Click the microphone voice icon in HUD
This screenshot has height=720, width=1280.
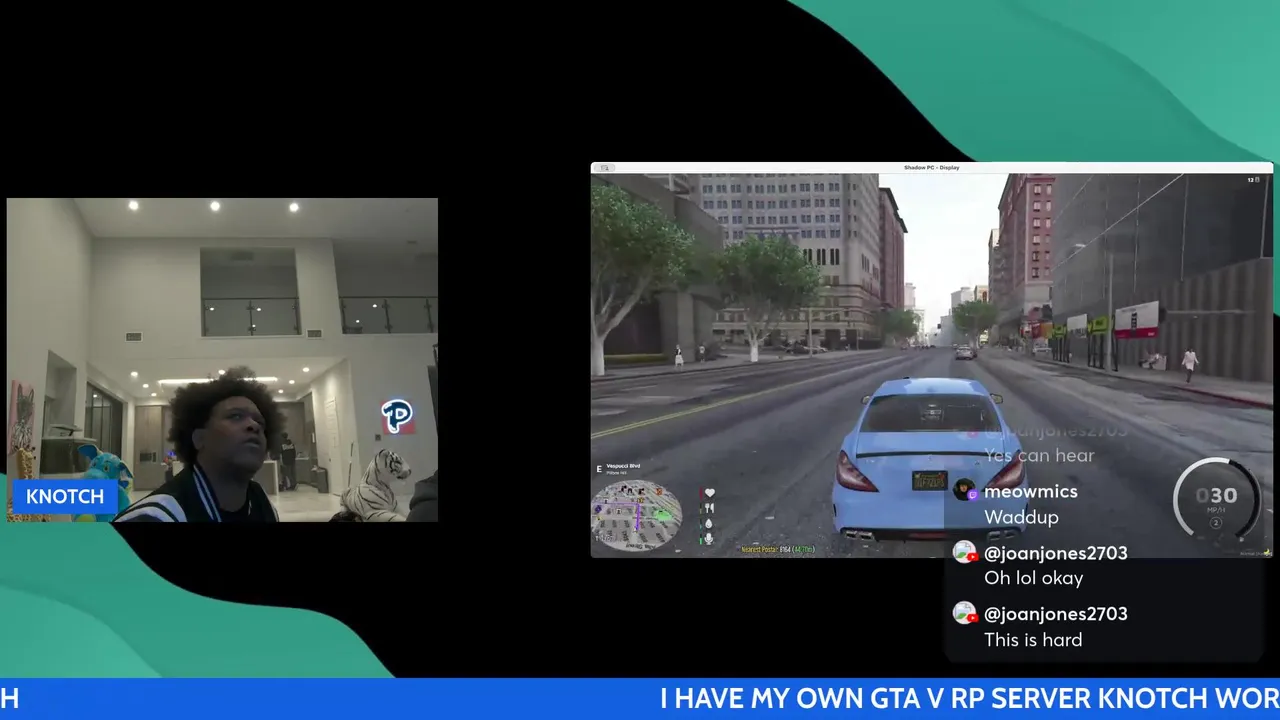pos(710,538)
